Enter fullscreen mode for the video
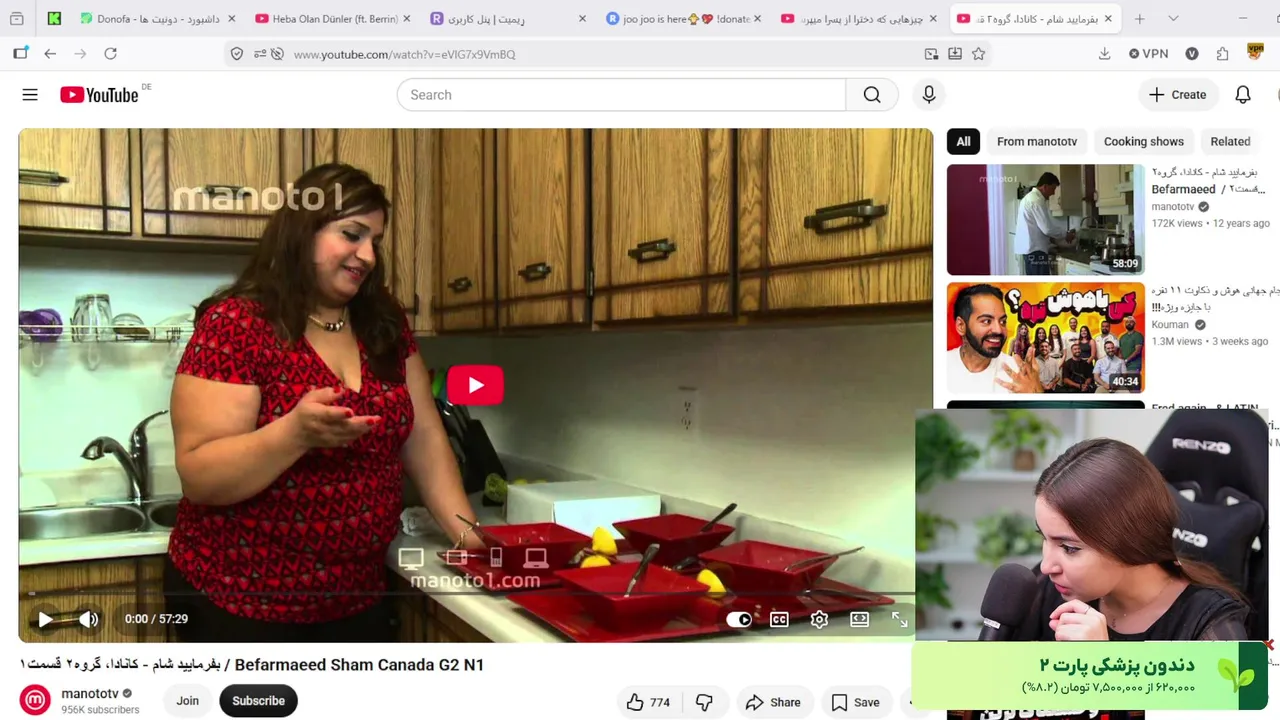Screen dimensions: 1280x720 tap(899, 620)
